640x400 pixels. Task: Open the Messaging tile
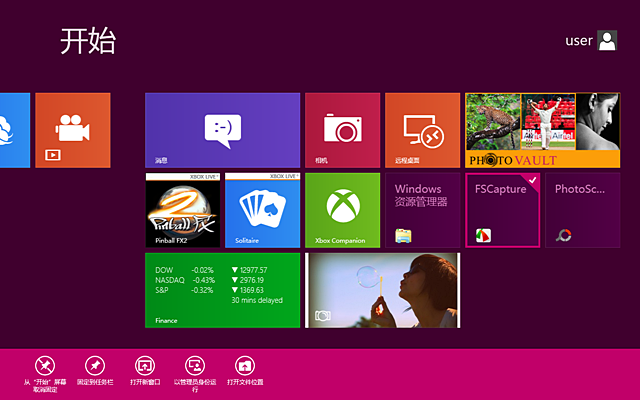pos(222,130)
